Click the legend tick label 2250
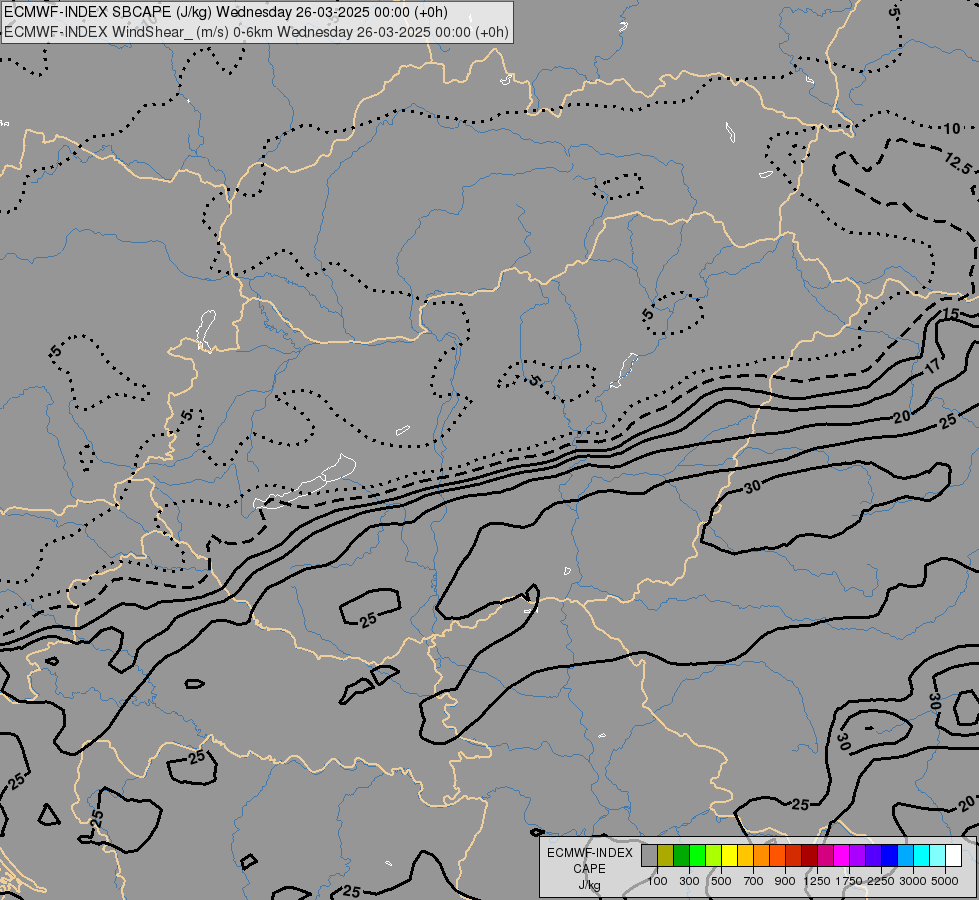Image resolution: width=979 pixels, height=900 pixels. click(881, 881)
